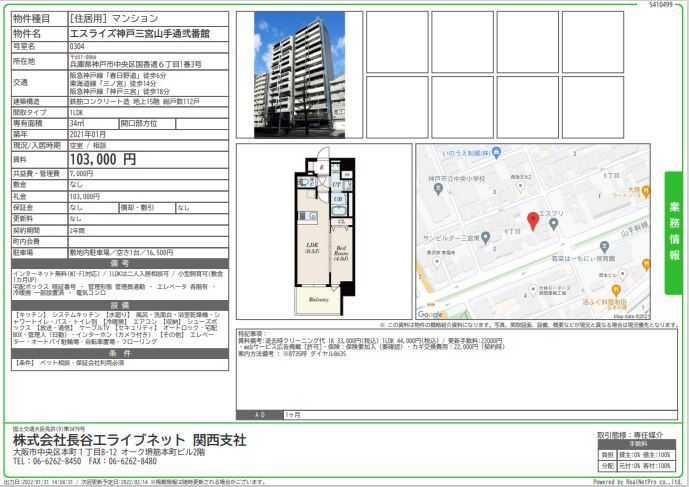The height and width of the screenshot is (487, 689).
Task: Click the apartment building exterior photo
Action: pyautogui.click(x=299, y=75)
